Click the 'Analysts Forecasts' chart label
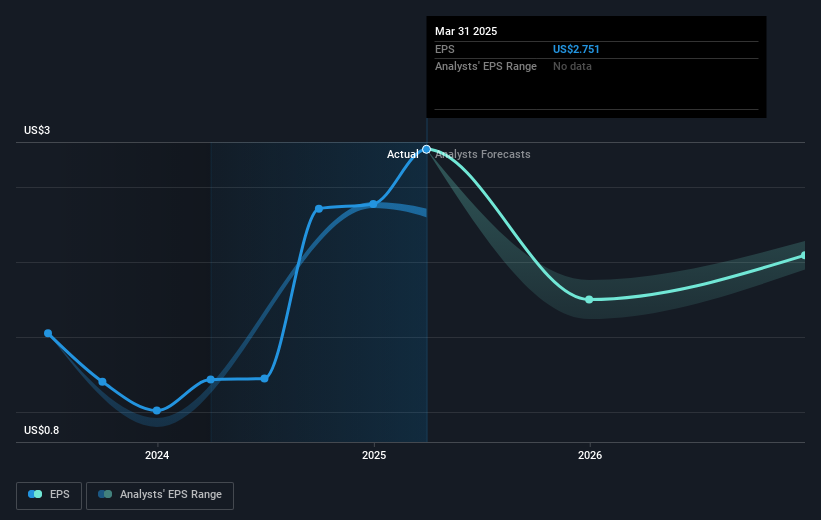Screen dimensions: 821x520 [x=483, y=154]
